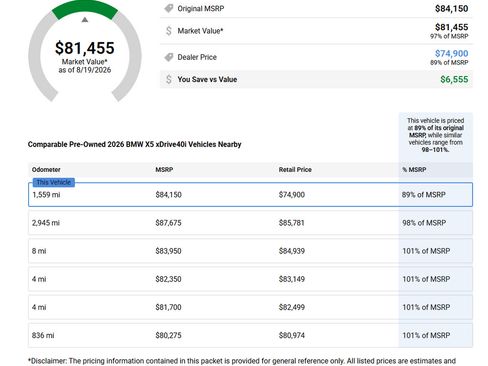Click the '101% of MSRP' cell in the 836 mi row
This screenshot has height=366, width=488.
(x=426, y=335)
